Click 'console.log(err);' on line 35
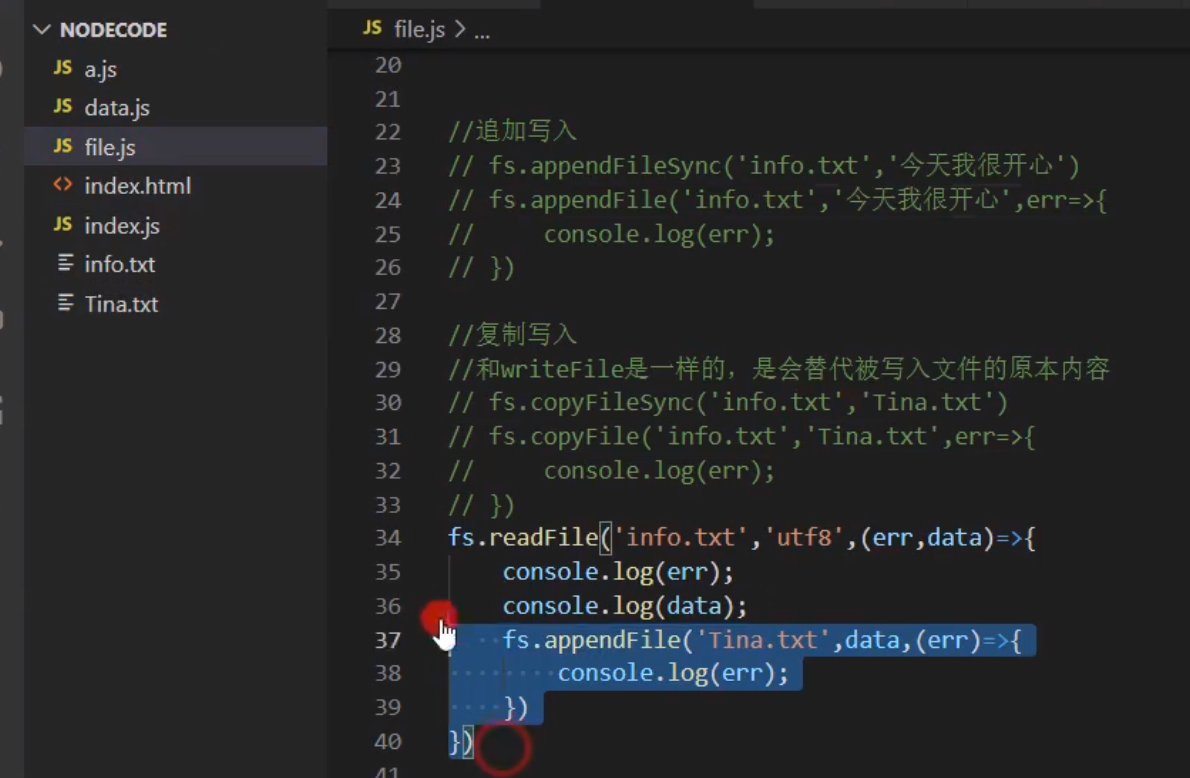The height and width of the screenshot is (778, 1190). (x=618, y=572)
